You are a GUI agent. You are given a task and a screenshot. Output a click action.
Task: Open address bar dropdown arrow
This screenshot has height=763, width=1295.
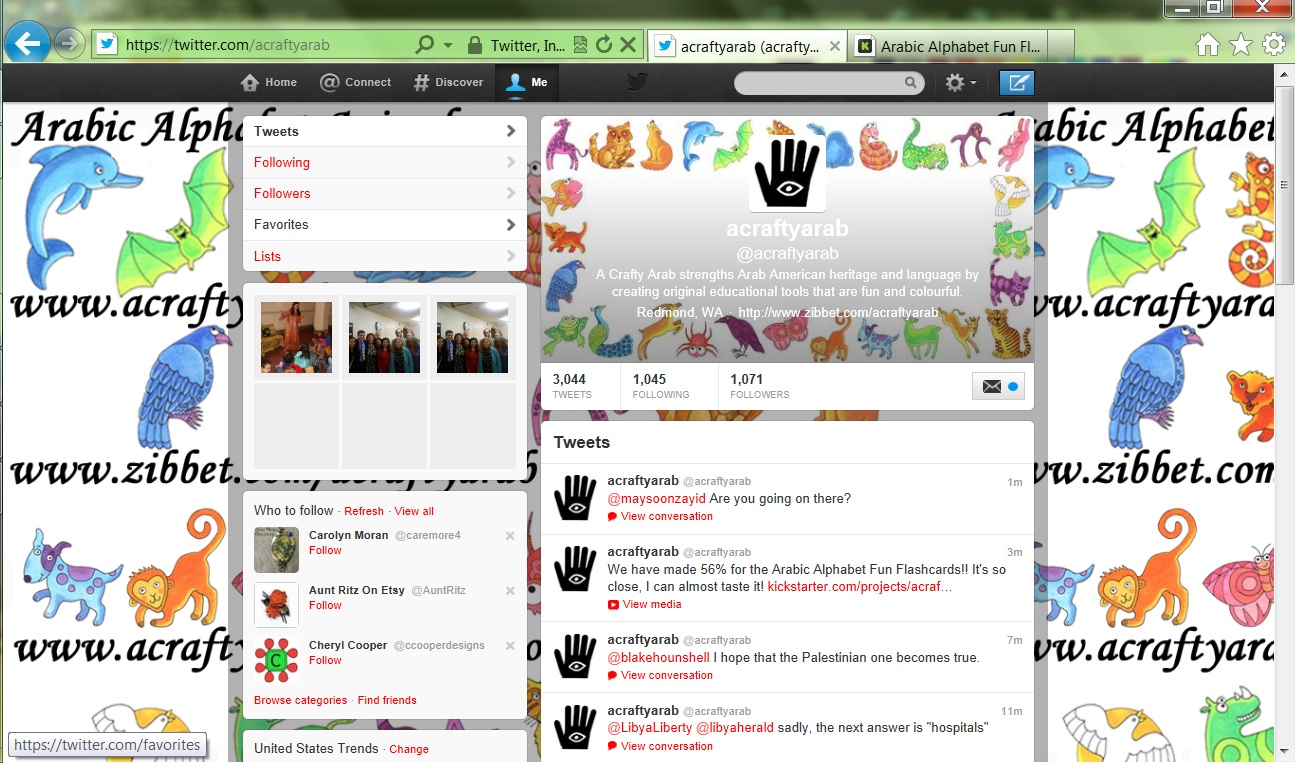tap(448, 45)
